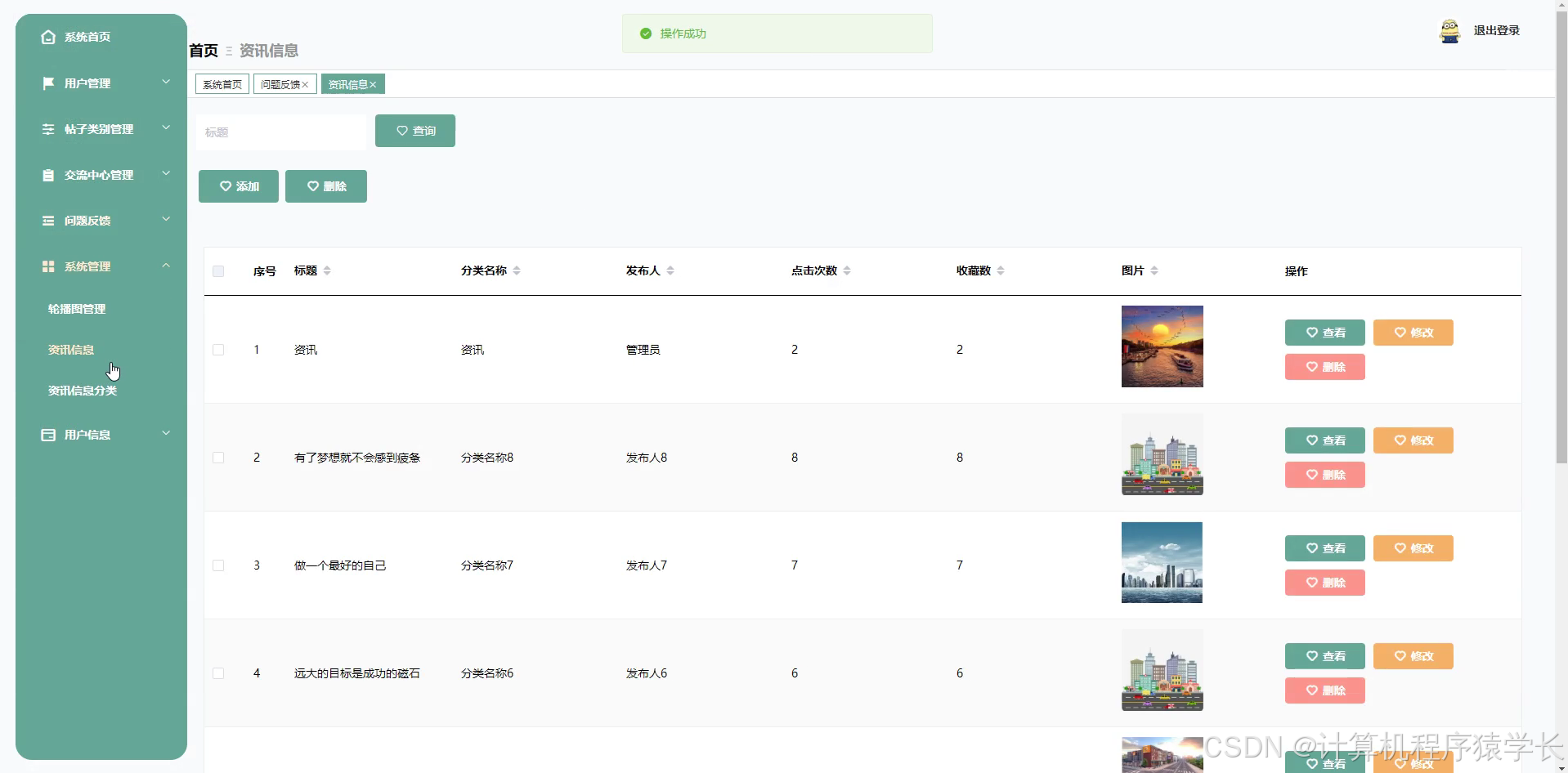Sort table by 分类名称 column arrows

click(517, 270)
